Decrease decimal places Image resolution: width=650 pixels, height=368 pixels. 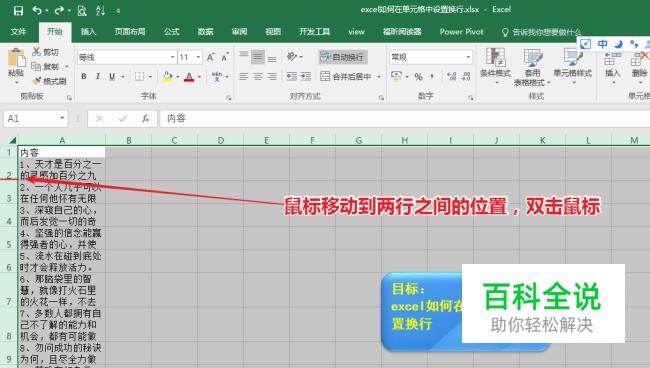click(x=466, y=77)
